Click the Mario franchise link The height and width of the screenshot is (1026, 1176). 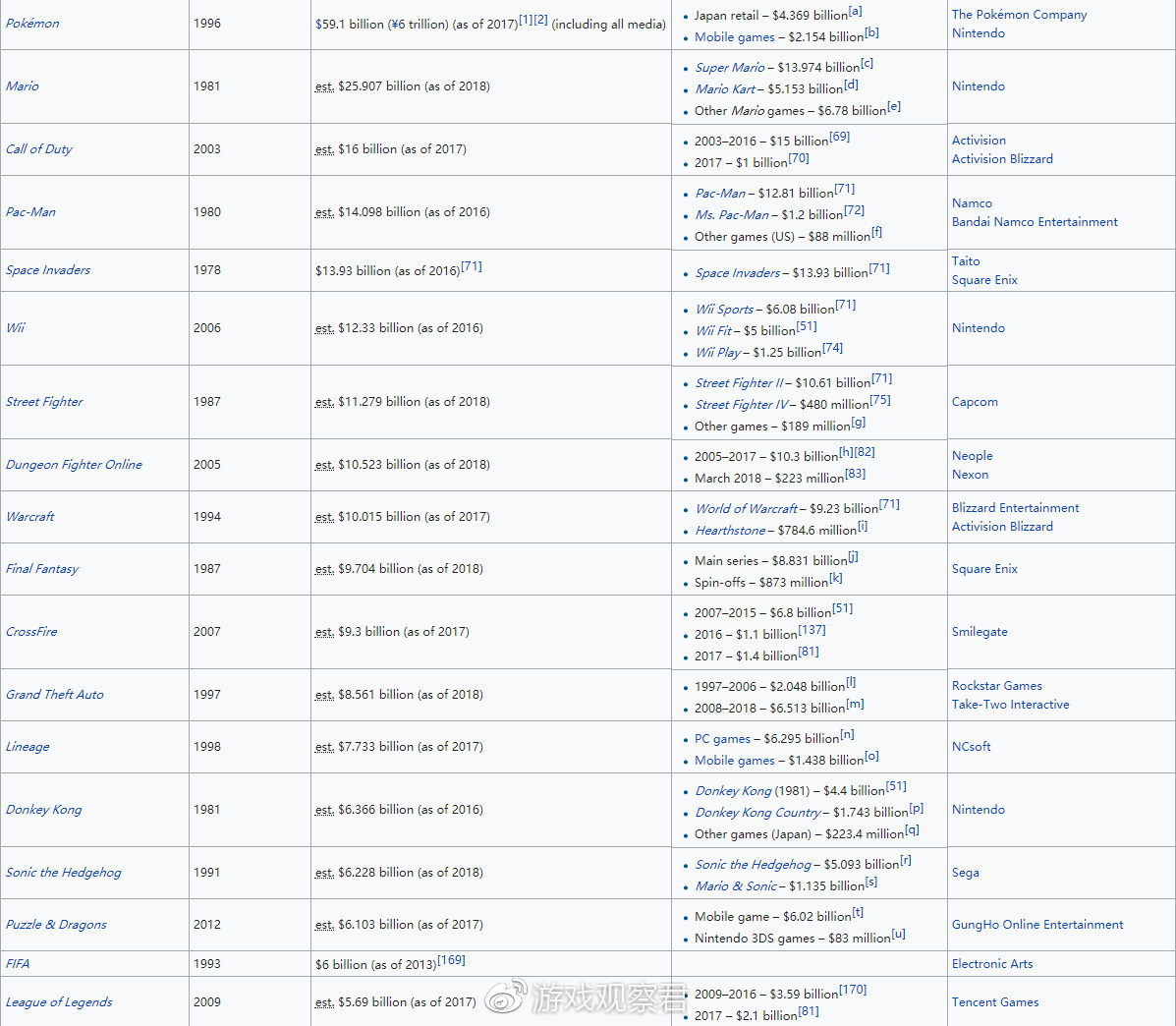tap(23, 86)
